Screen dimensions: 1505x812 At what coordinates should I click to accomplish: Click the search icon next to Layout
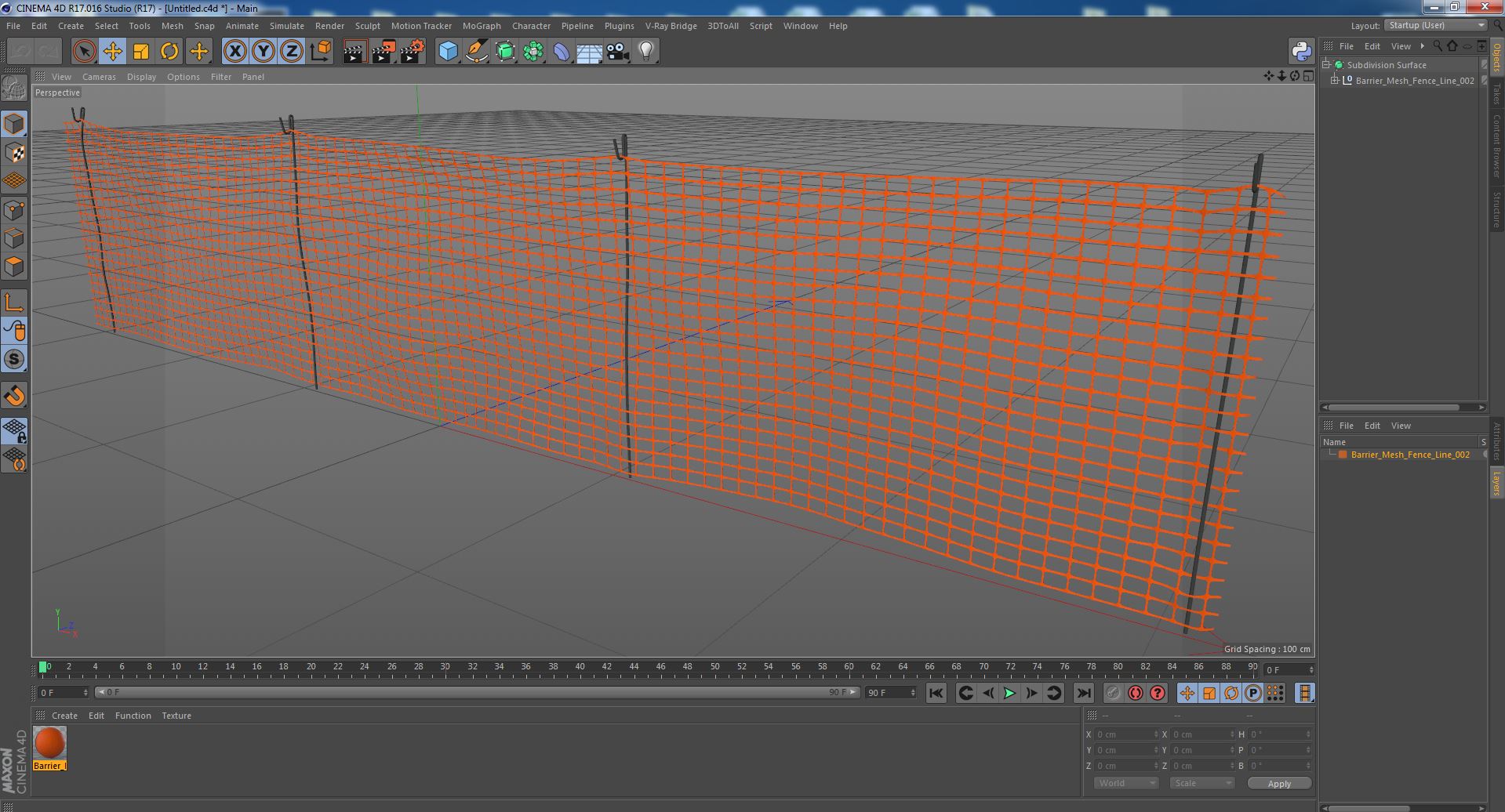click(x=1497, y=25)
